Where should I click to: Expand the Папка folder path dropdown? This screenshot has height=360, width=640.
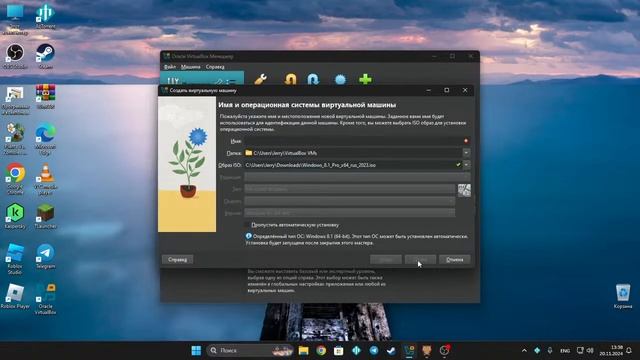pos(466,153)
